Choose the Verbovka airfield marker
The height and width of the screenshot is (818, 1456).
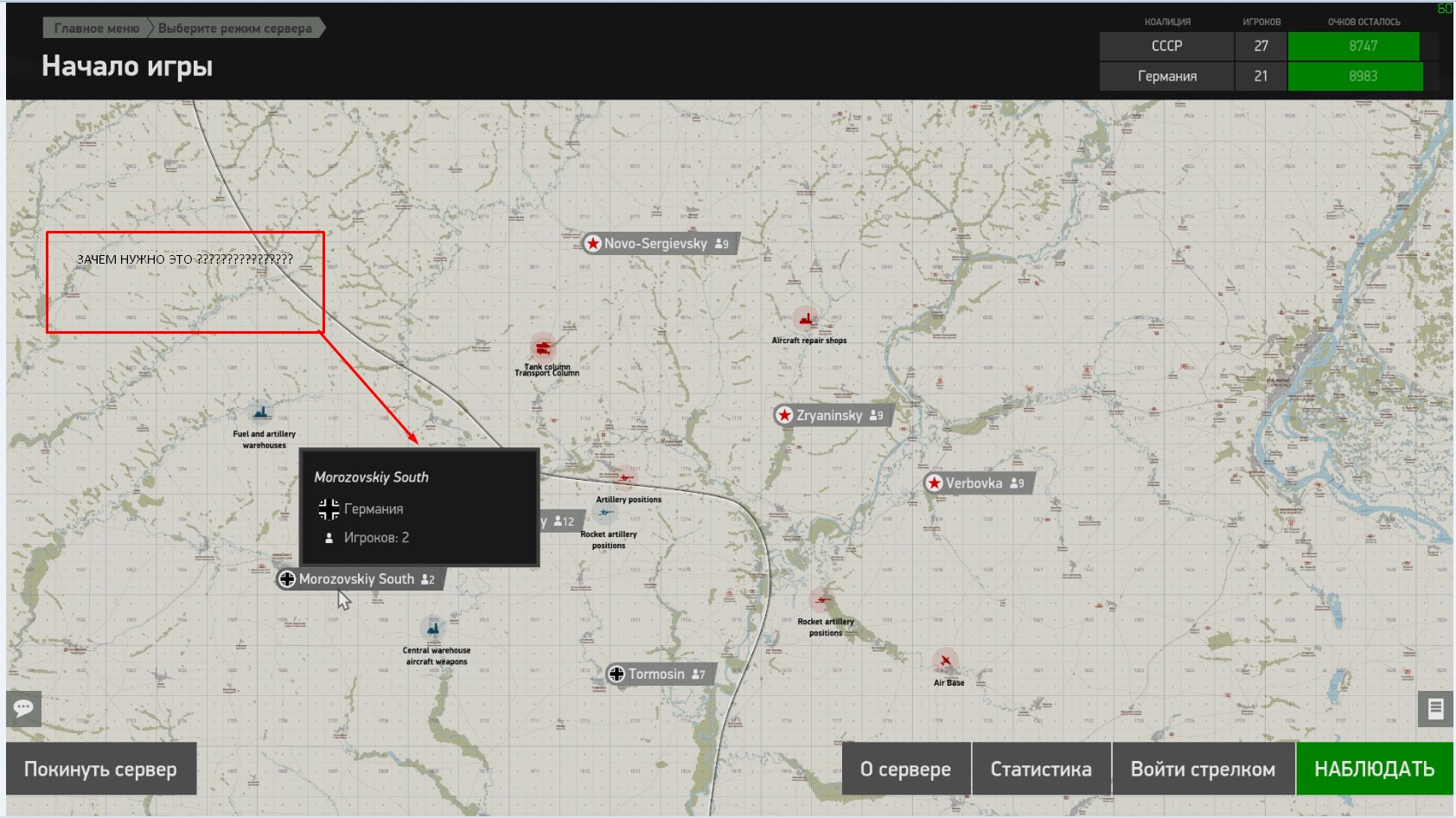pyautogui.click(x=977, y=483)
